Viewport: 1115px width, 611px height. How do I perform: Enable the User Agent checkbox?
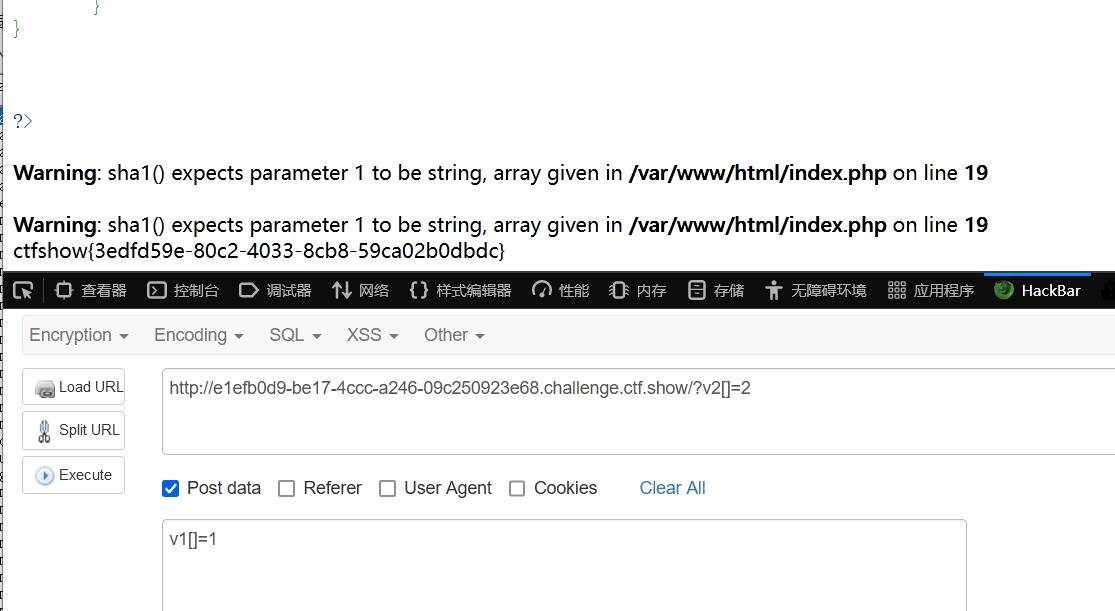[388, 489]
